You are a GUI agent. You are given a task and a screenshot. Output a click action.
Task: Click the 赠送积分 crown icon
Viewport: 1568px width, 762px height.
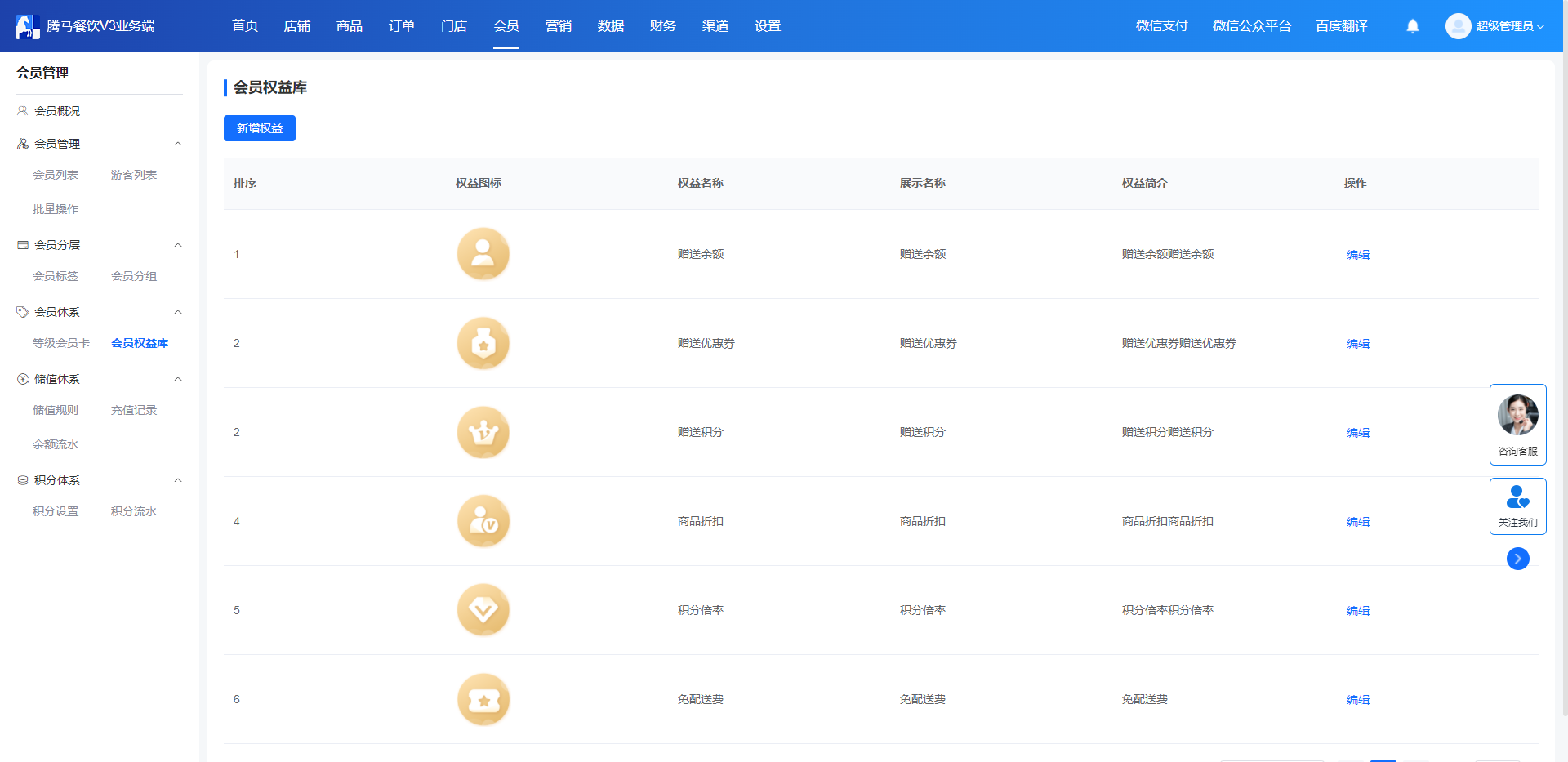483,432
